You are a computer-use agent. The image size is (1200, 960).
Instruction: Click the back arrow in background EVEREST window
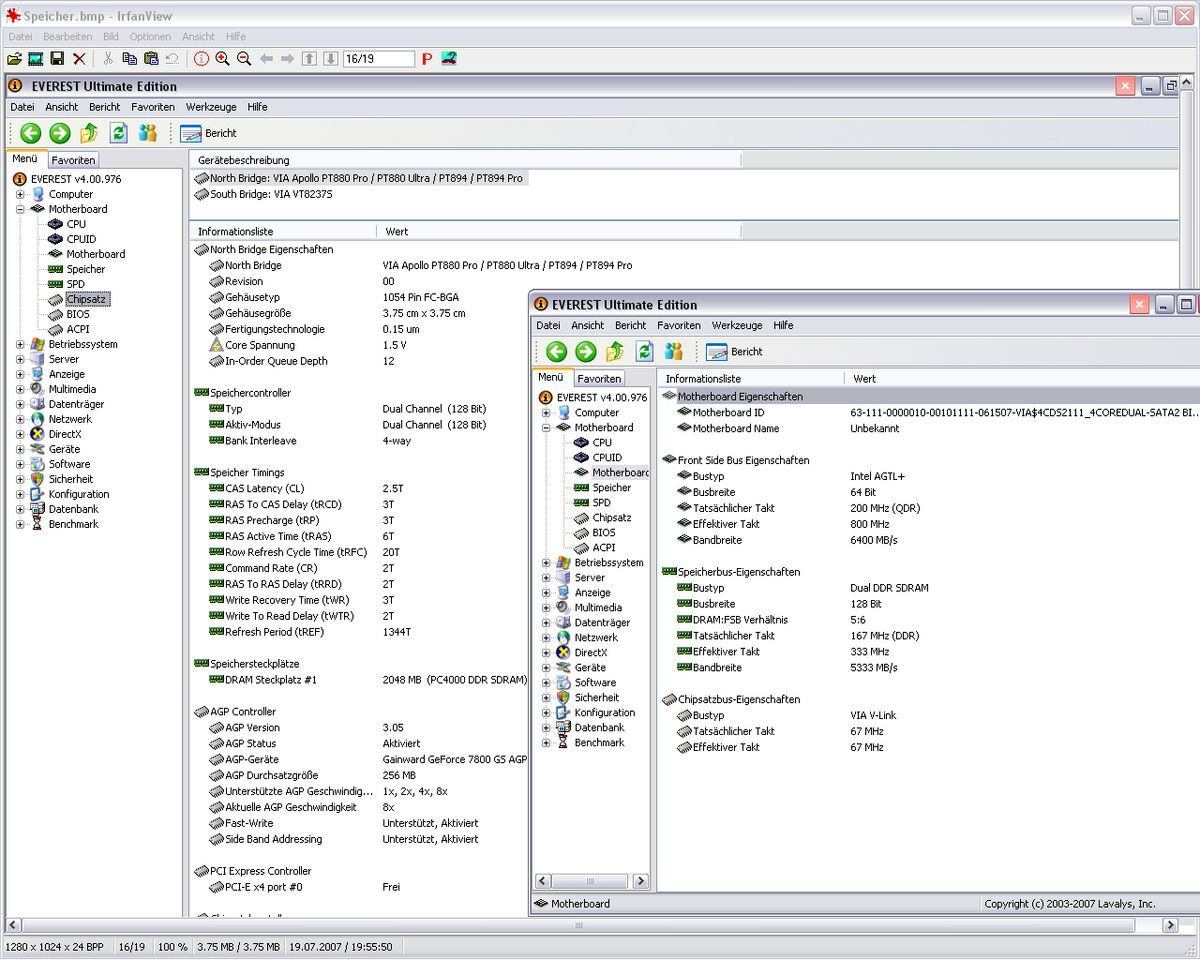click(x=31, y=133)
